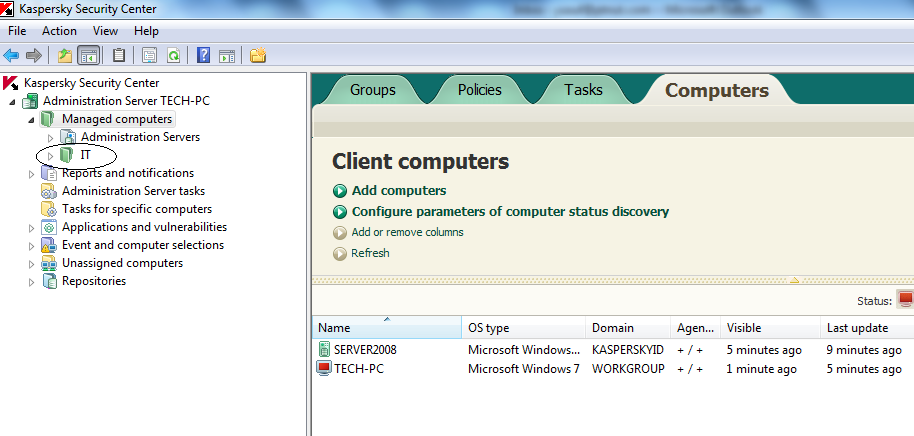Image resolution: width=914 pixels, height=436 pixels.
Task: Click the KASPERSKYID domain cell
Action: (628, 350)
